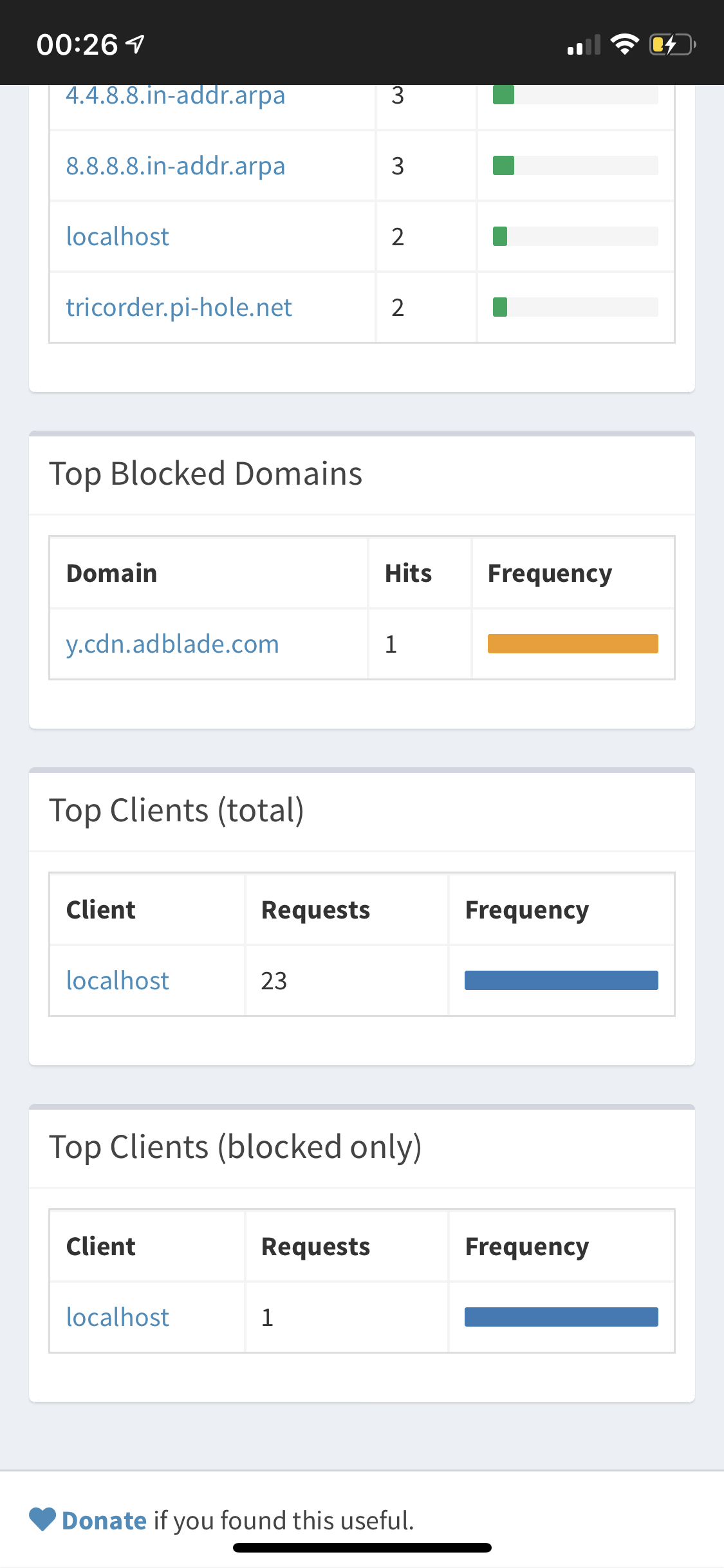Viewport: 724px width, 1568px height.
Task: Click the Hits column header in Top Blocked Domains
Action: pyautogui.click(x=408, y=573)
